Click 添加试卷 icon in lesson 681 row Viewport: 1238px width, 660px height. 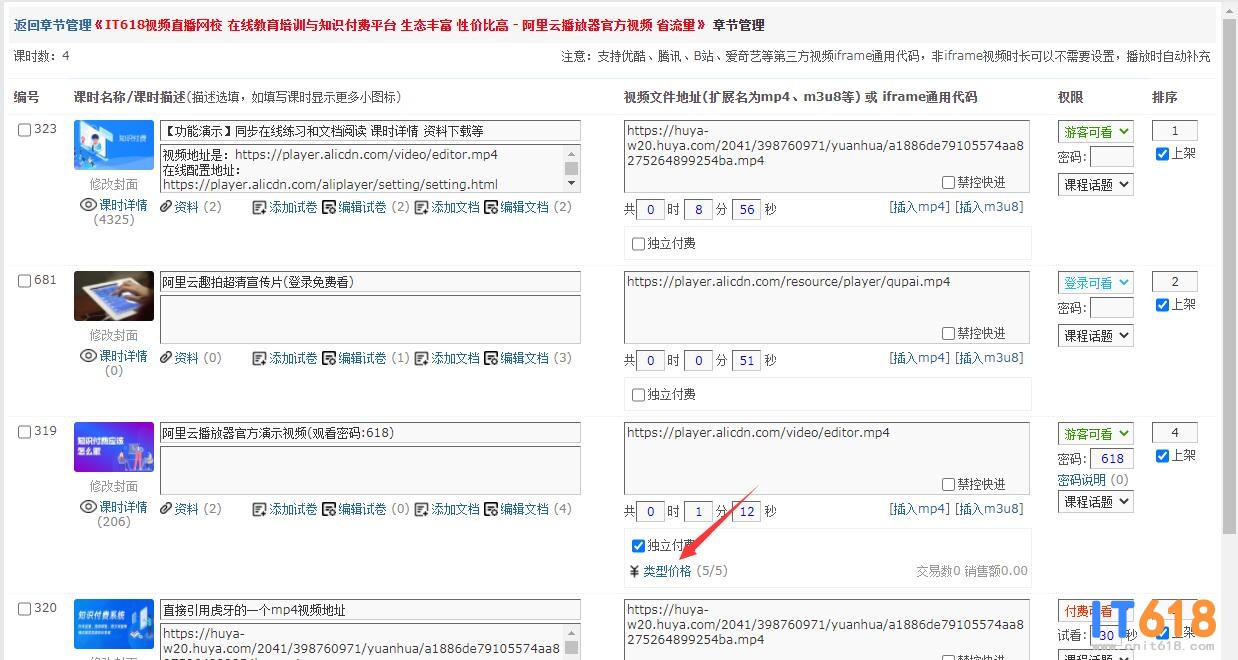point(259,358)
